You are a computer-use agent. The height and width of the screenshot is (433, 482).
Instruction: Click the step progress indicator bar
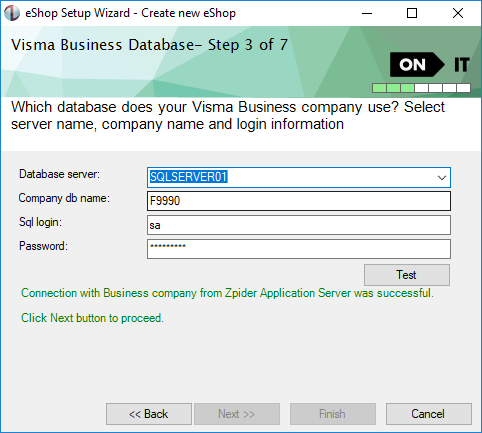tap(421, 88)
